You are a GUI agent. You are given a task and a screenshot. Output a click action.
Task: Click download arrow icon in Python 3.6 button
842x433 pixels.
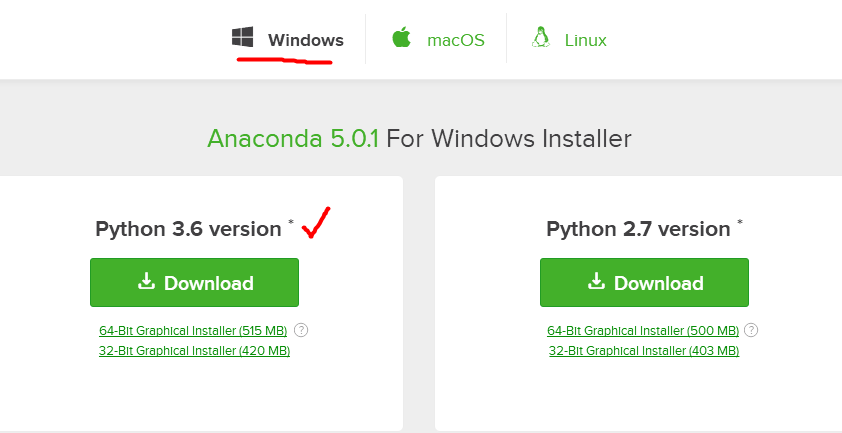tap(147, 282)
